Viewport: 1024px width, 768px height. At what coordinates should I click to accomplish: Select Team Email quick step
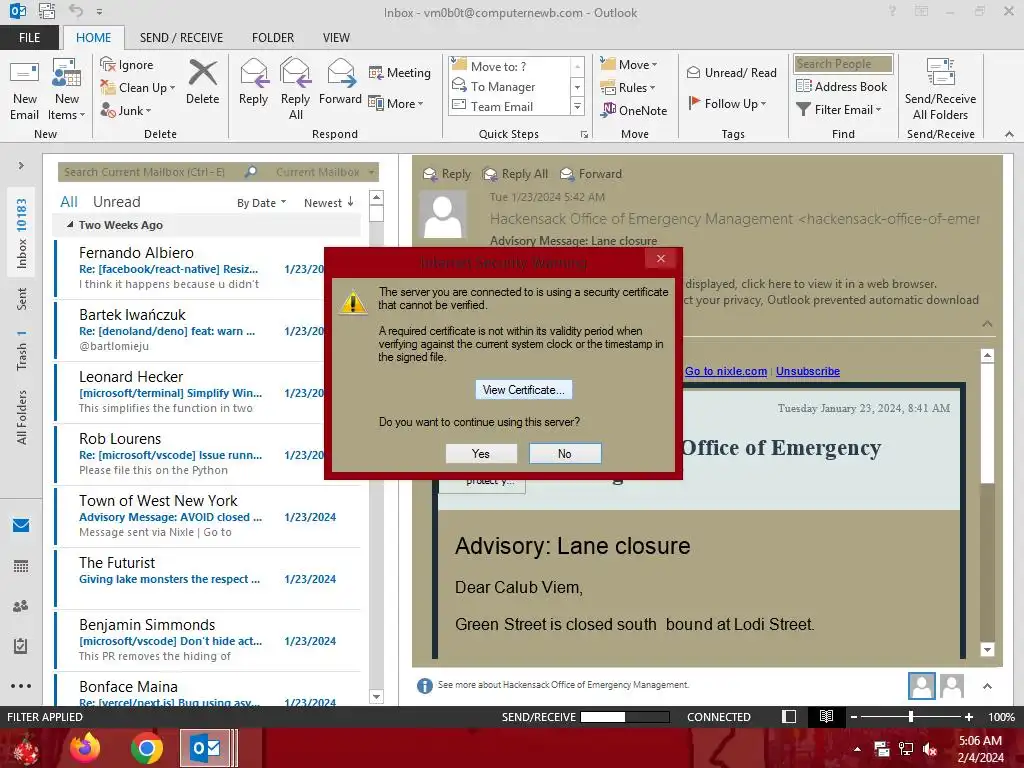[509, 106]
